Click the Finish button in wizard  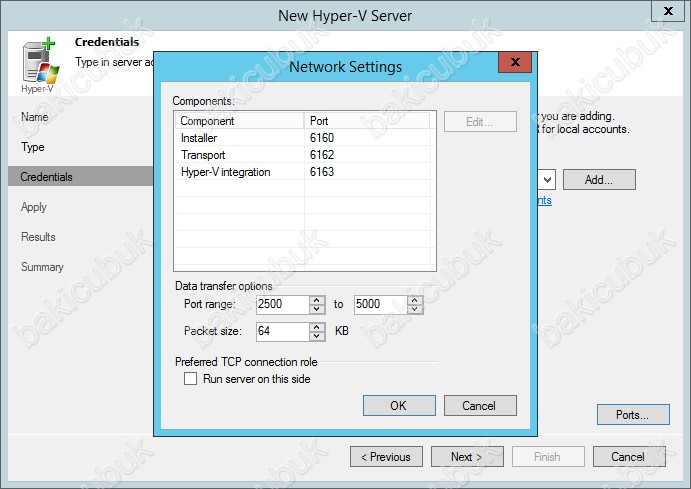[x=548, y=457]
